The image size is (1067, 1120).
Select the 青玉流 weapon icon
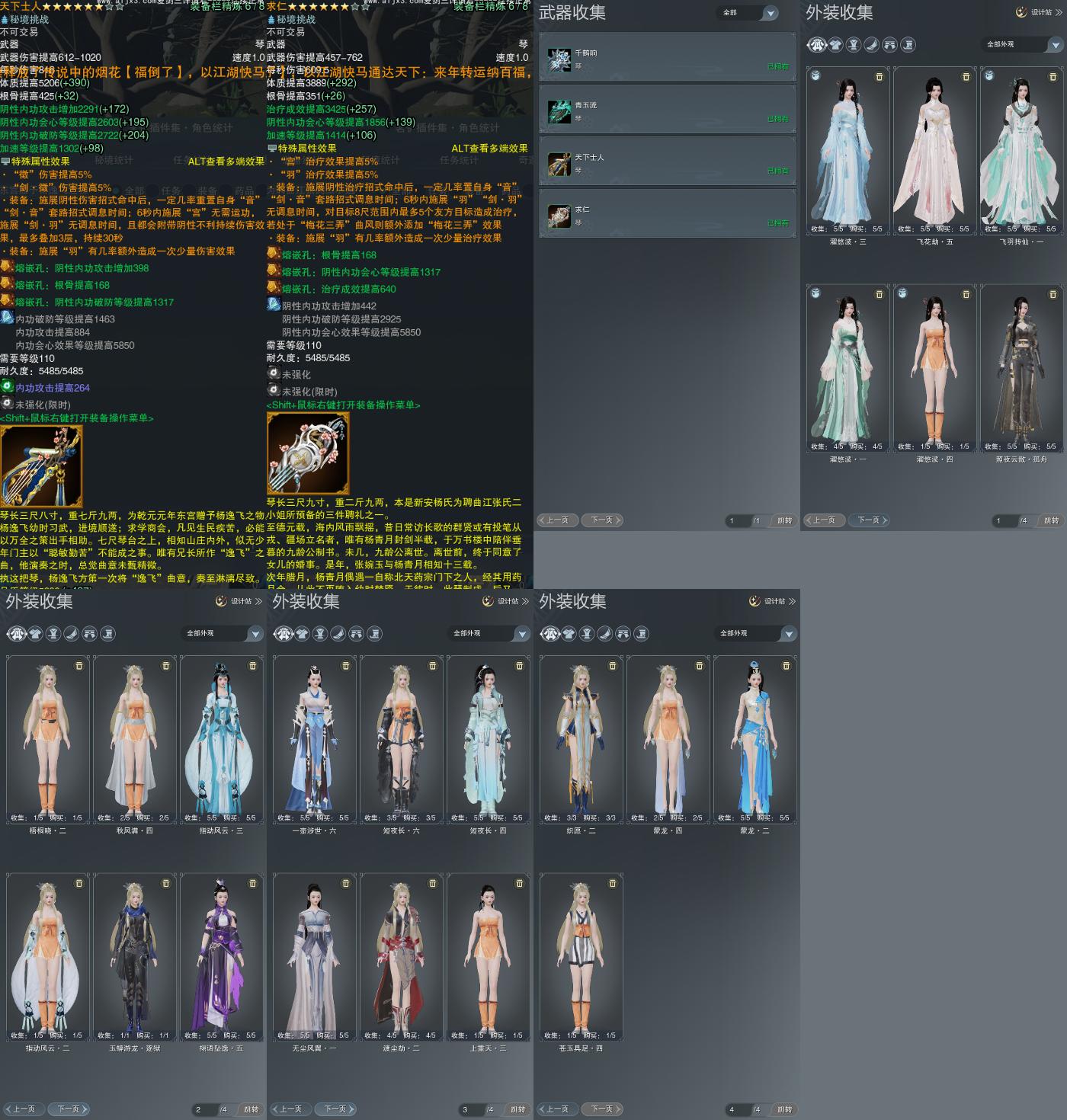click(x=559, y=111)
